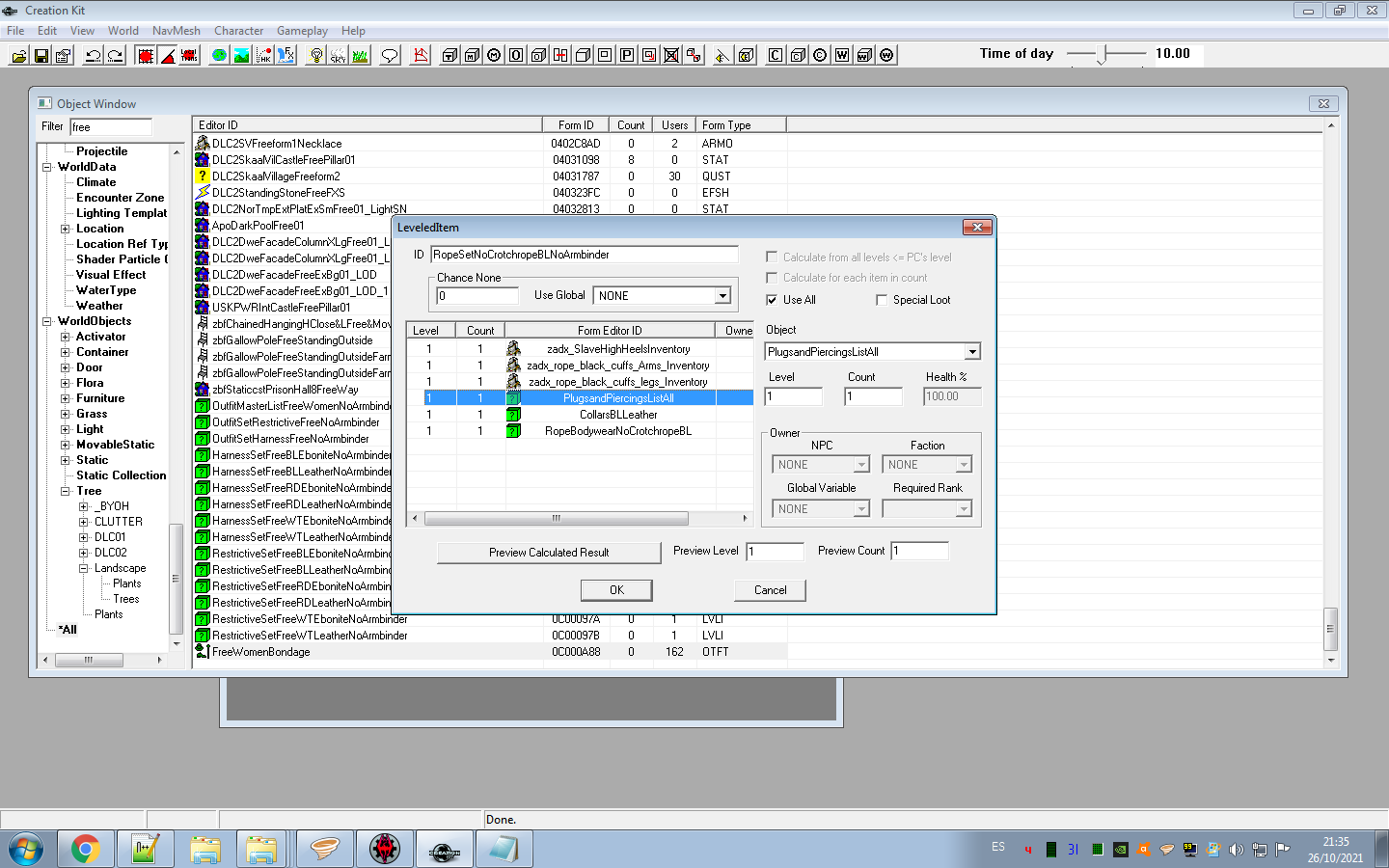This screenshot has width=1389, height=868.
Task: Toggle the light bulb toolbar icon
Action: coord(316,55)
